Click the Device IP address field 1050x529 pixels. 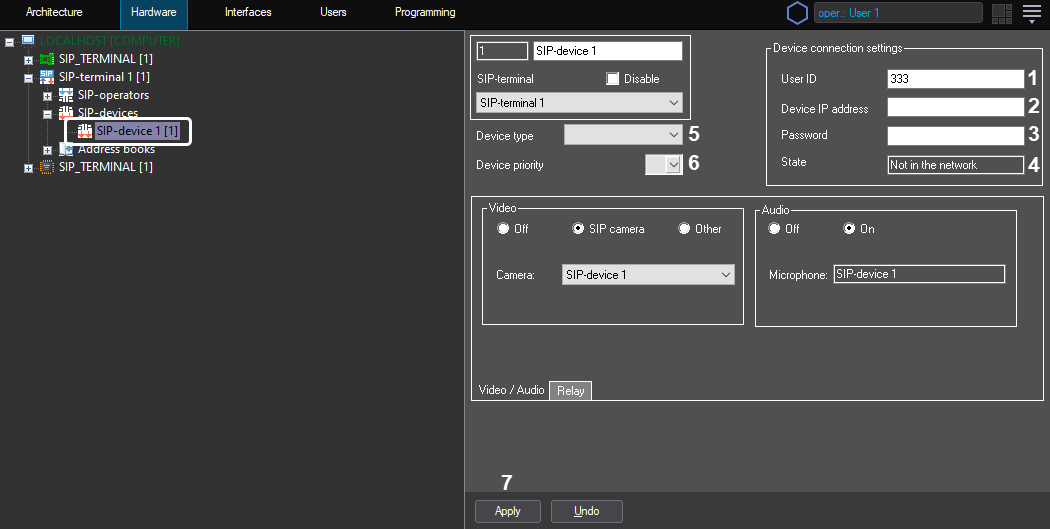click(x=955, y=108)
